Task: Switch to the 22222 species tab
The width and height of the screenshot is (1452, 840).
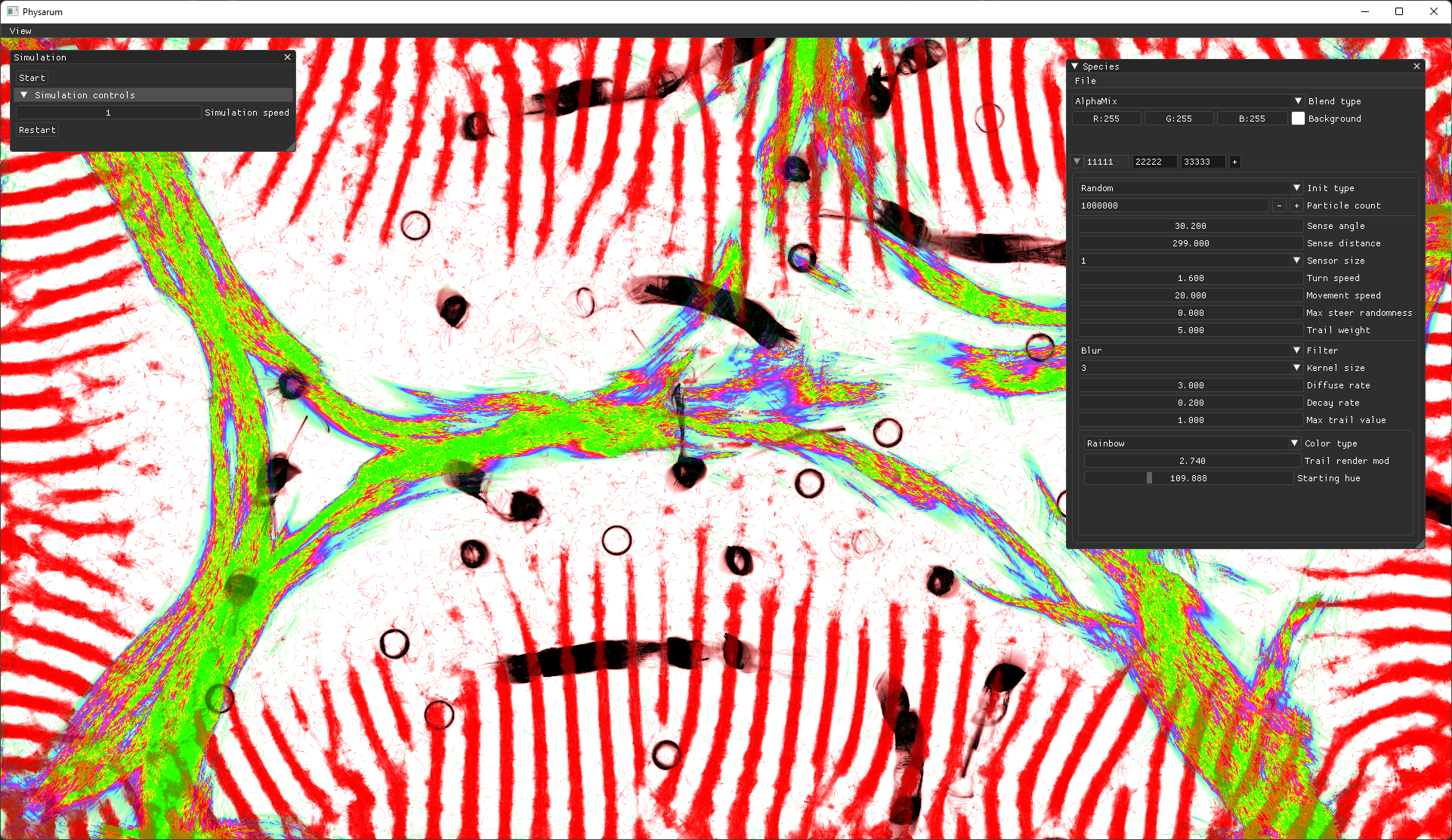Action: [x=1153, y=162]
